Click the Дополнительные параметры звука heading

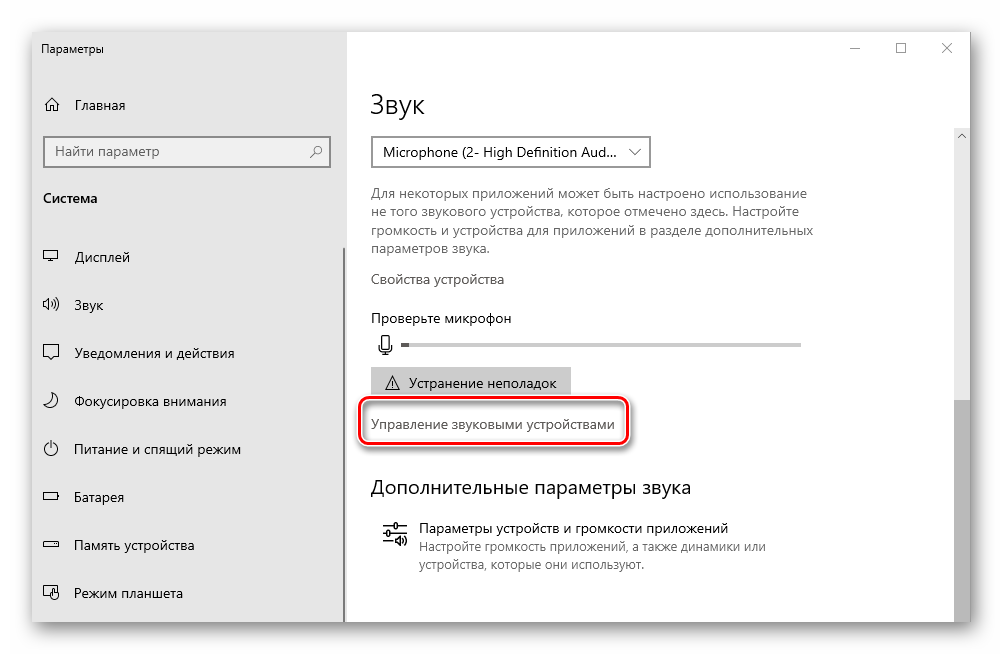pos(531,488)
